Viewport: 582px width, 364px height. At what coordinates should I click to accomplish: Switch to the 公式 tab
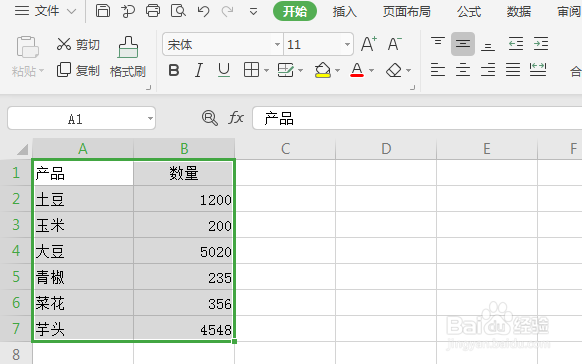click(469, 12)
